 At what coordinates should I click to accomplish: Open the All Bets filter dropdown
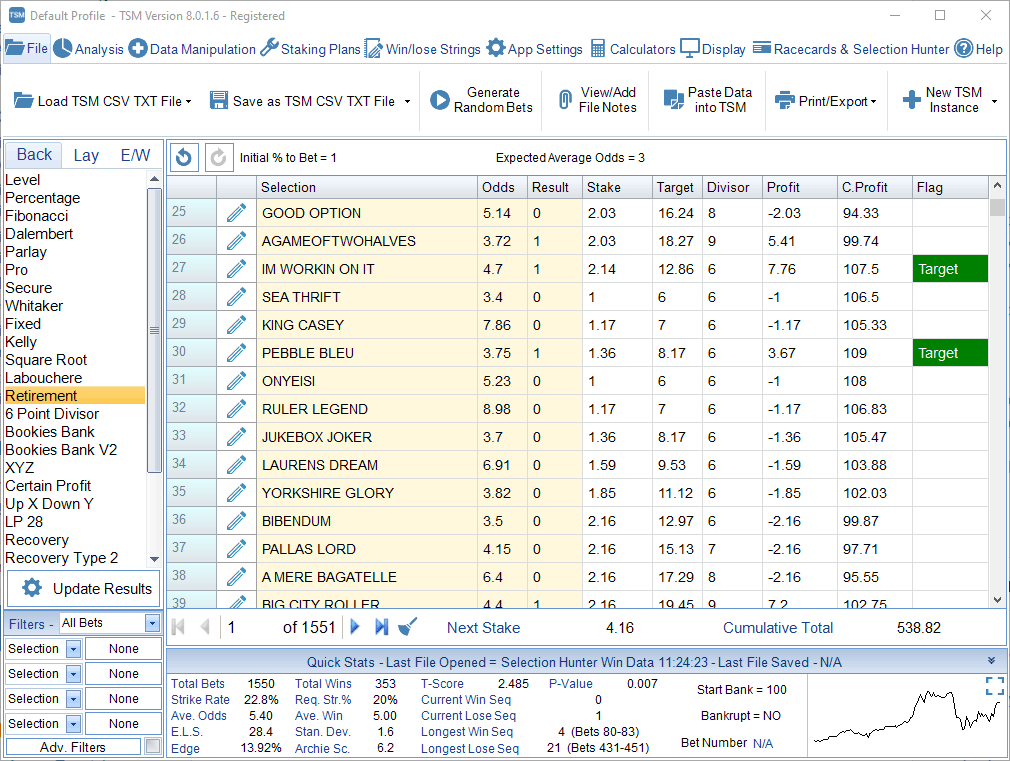pos(152,623)
